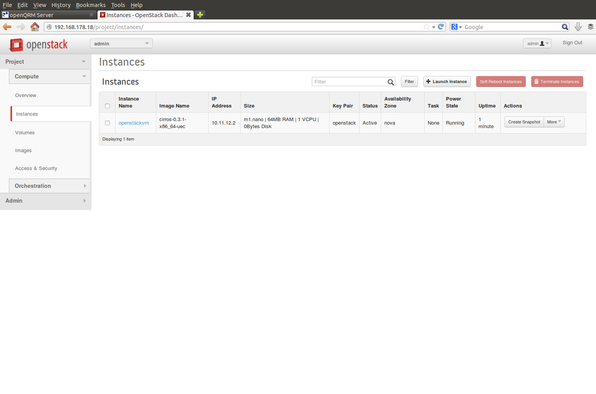Expand the Orchestration sidebar section
The height and width of the screenshot is (394, 596).
[x=49, y=186]
